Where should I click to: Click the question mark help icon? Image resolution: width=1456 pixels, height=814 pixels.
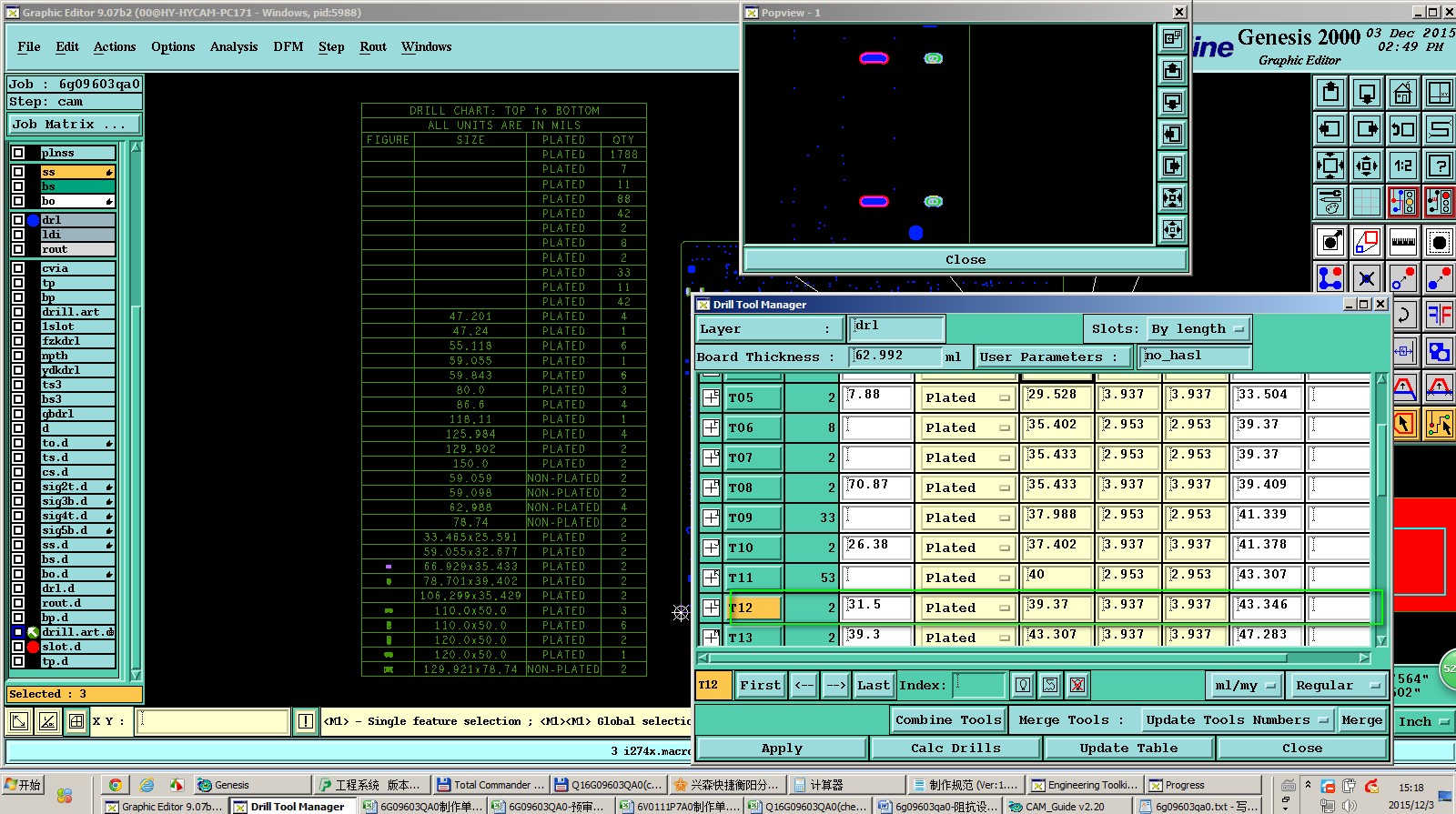(x=1439, y=166)
